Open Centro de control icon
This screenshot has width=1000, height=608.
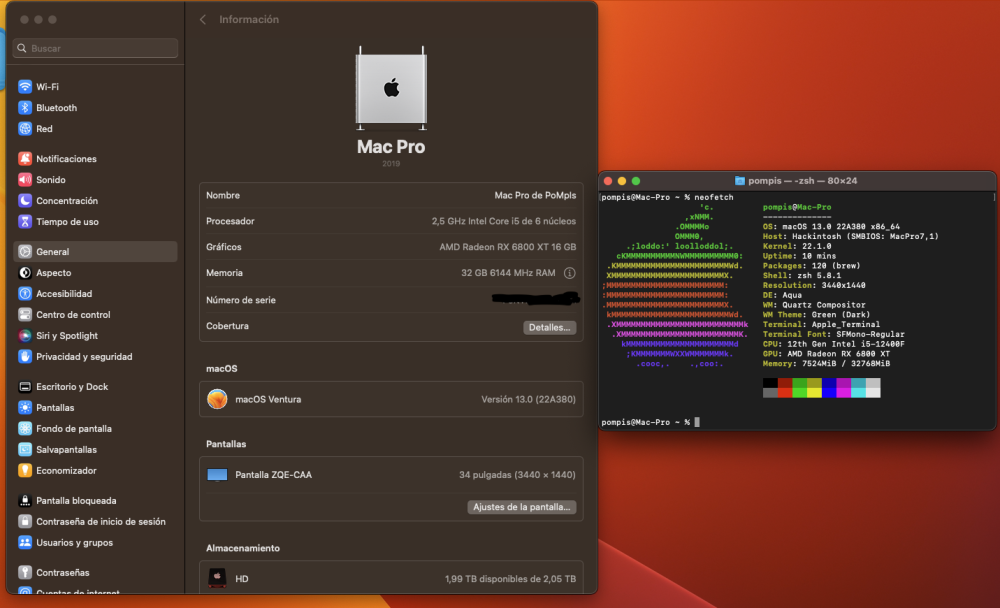pos(25,315)
